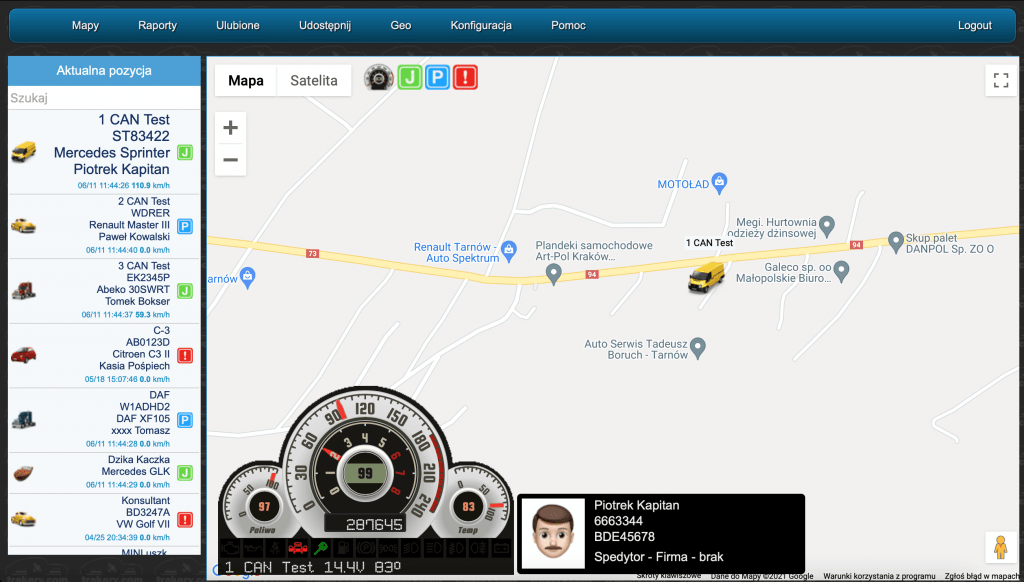The width and height of the screenshot is (1024, 582).
Task: Click the red car icon of C-3 Citroen
Action: click(x=24, y=355)
